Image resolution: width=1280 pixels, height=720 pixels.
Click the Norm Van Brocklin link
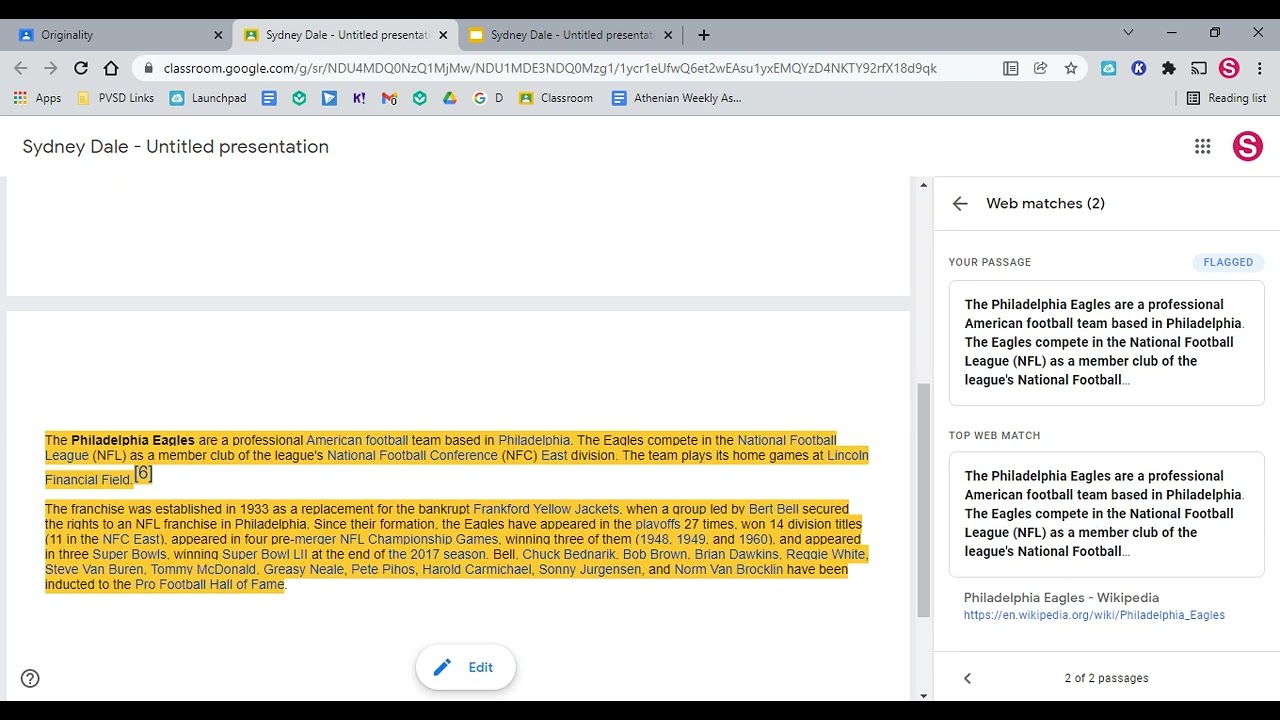click(x=728, y=569)
